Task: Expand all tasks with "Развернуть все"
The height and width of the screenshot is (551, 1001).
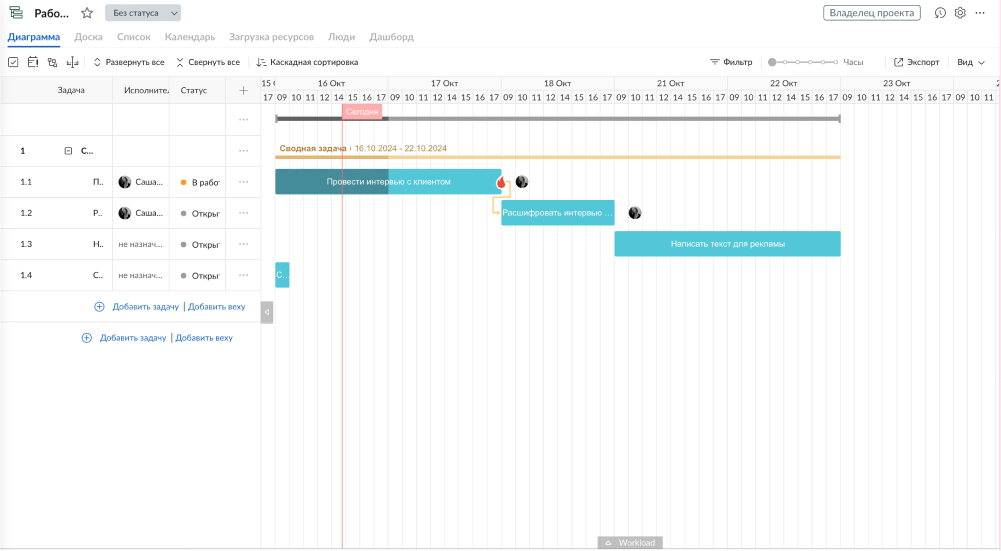Action: 128,62
